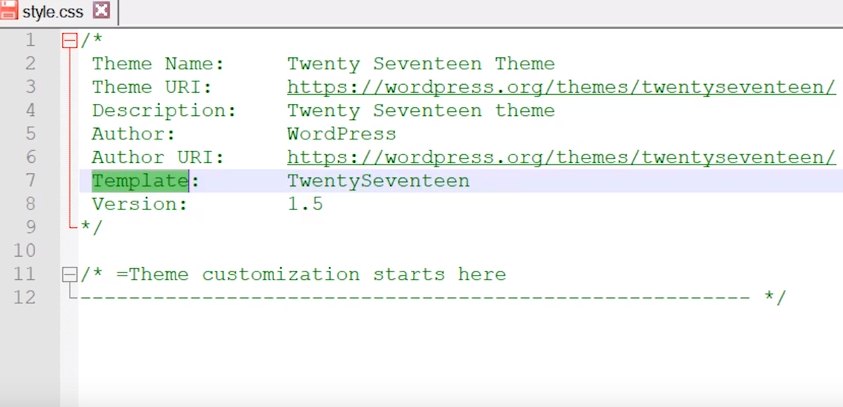Collapse the comment block on line 11
The image size is (843, 407).
point(69,275)
